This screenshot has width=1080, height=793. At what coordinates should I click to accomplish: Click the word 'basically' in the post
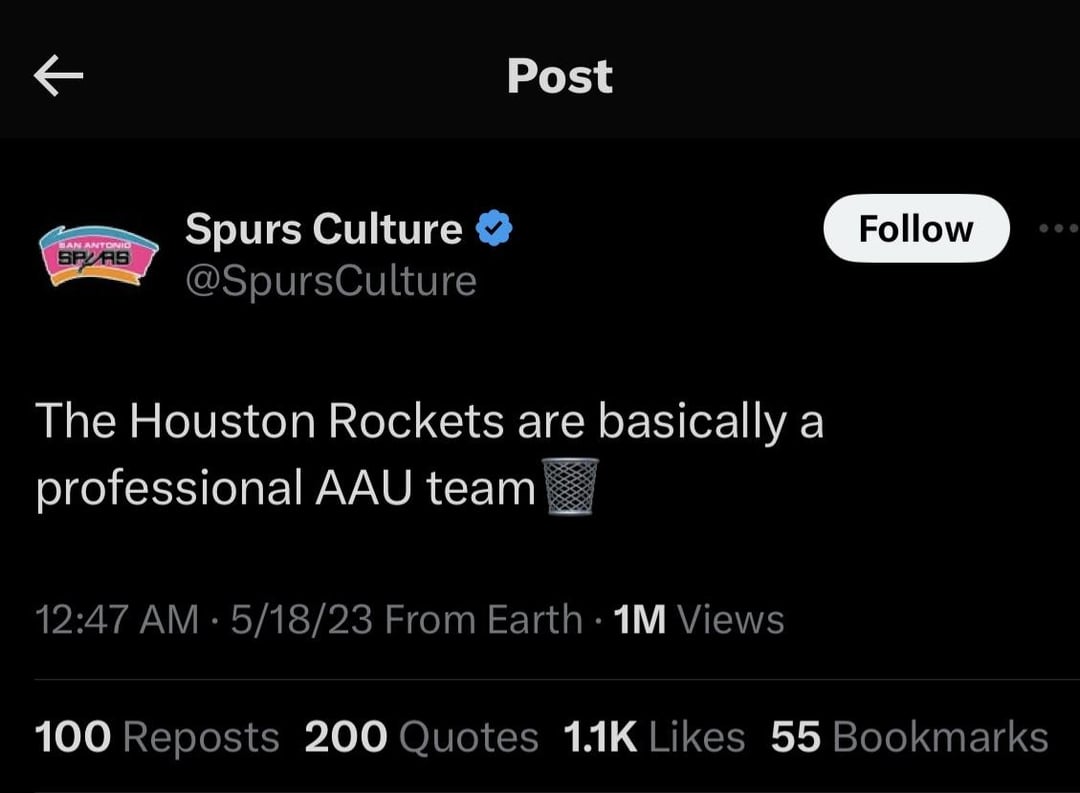[x=692, y=421]
